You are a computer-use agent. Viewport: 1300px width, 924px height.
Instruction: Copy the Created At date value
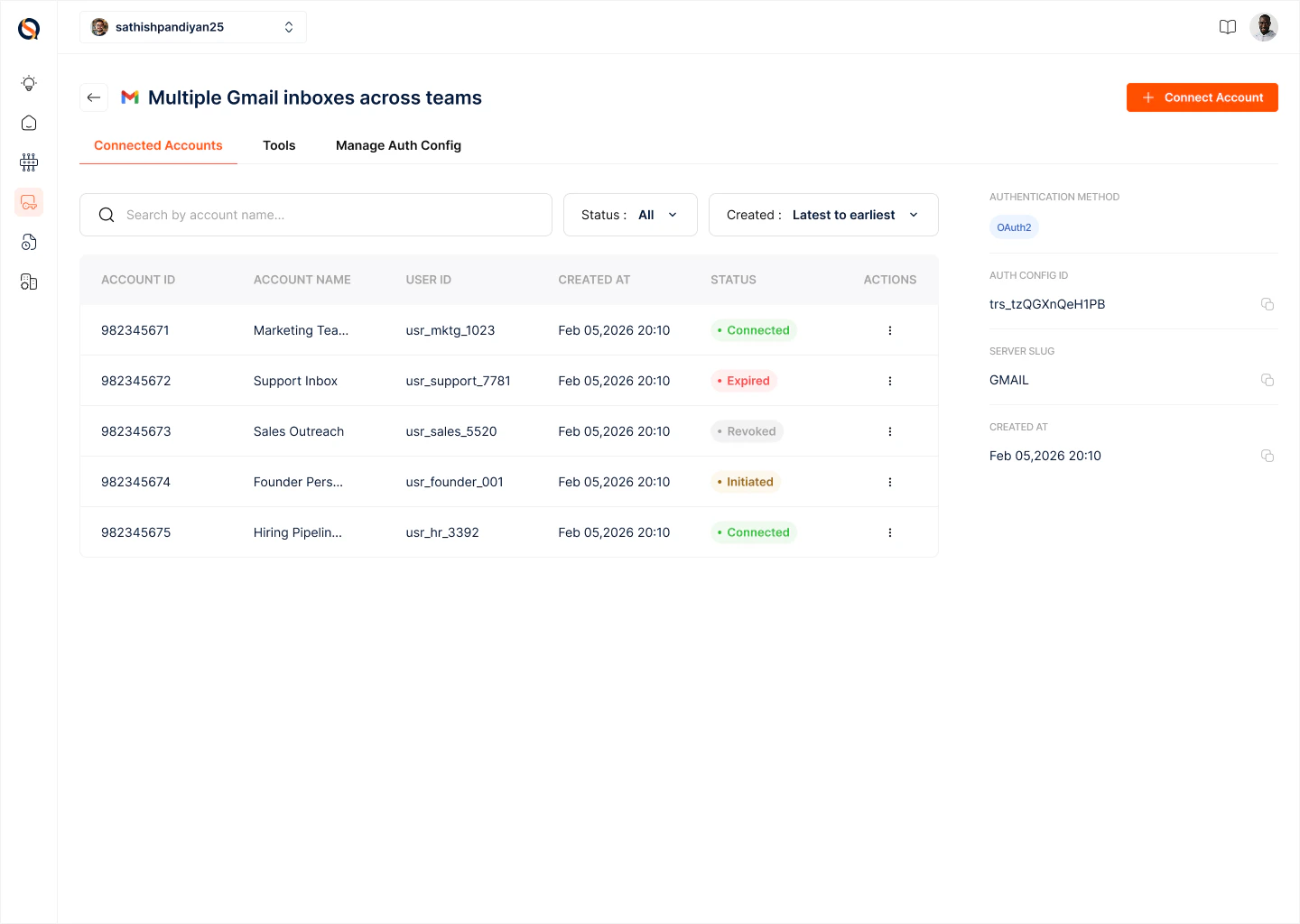click(1267, 456)
